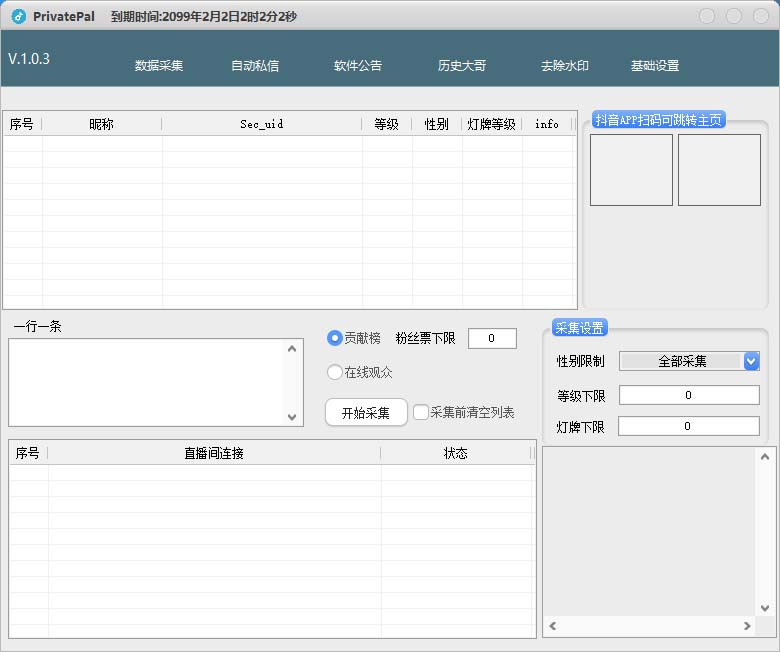Open the 去除水印 tab
This screenshot has width=780, height=652.
[565, 66]
